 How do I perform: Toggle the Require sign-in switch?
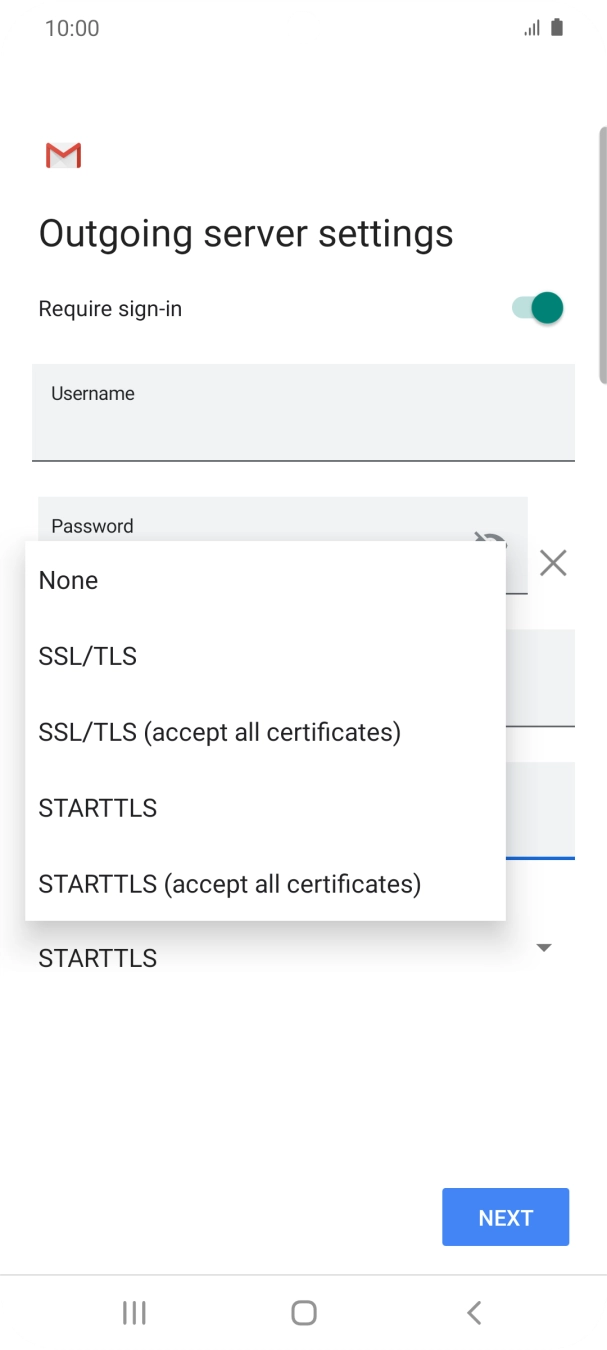tap(538, 308)
